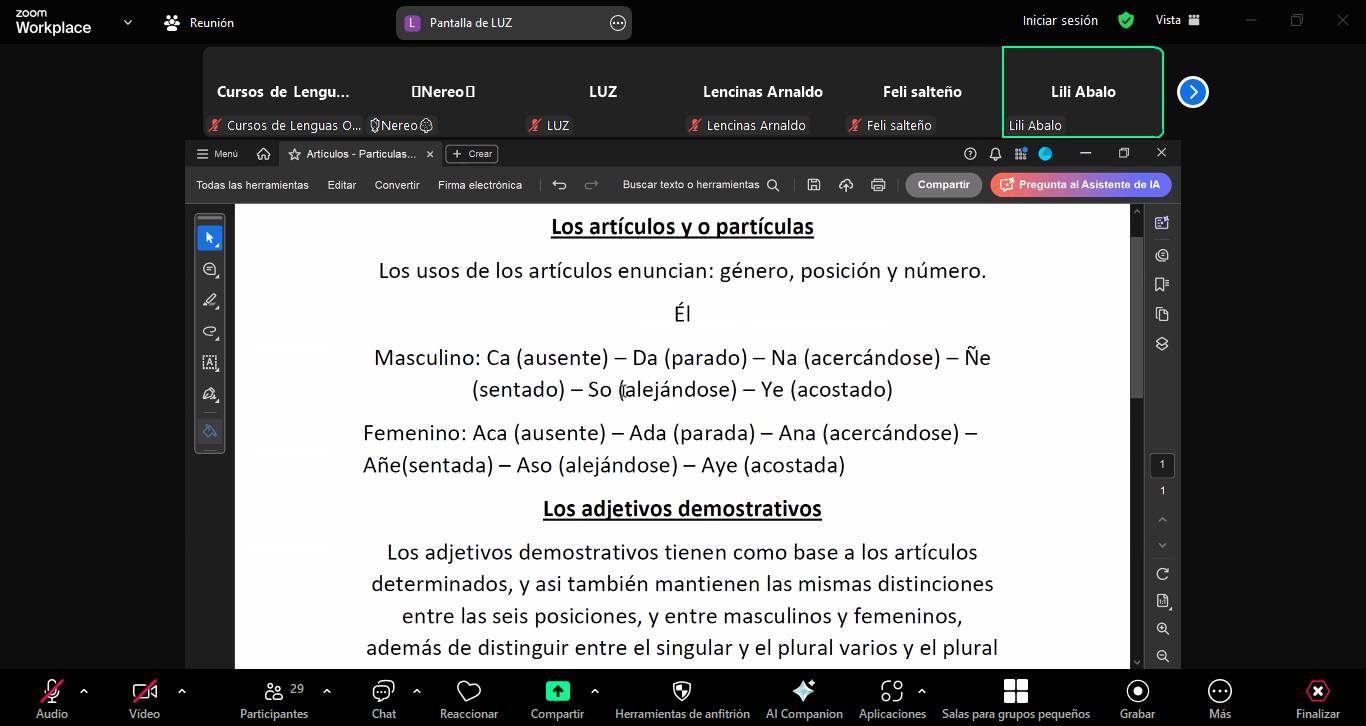This screenshot has height=726, width=1366.
Task: Open Reaccionar reactions menu
Action: pyautogui.click(x=468, y=698)
